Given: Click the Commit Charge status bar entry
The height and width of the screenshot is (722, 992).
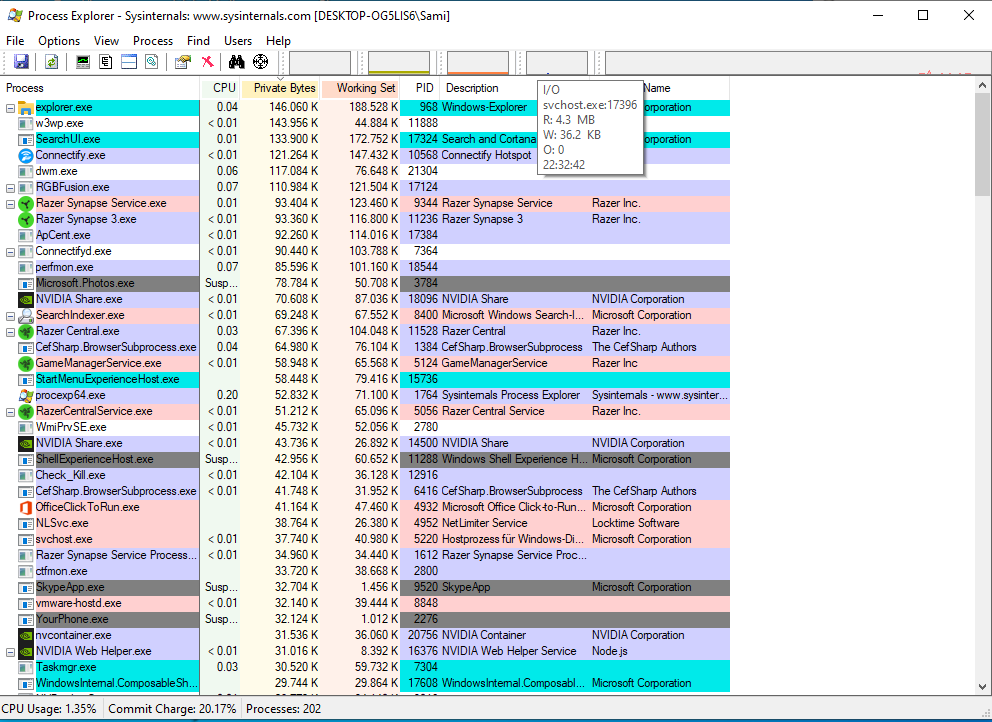Looking at the screenshot, I should click(x=172, y=709).
